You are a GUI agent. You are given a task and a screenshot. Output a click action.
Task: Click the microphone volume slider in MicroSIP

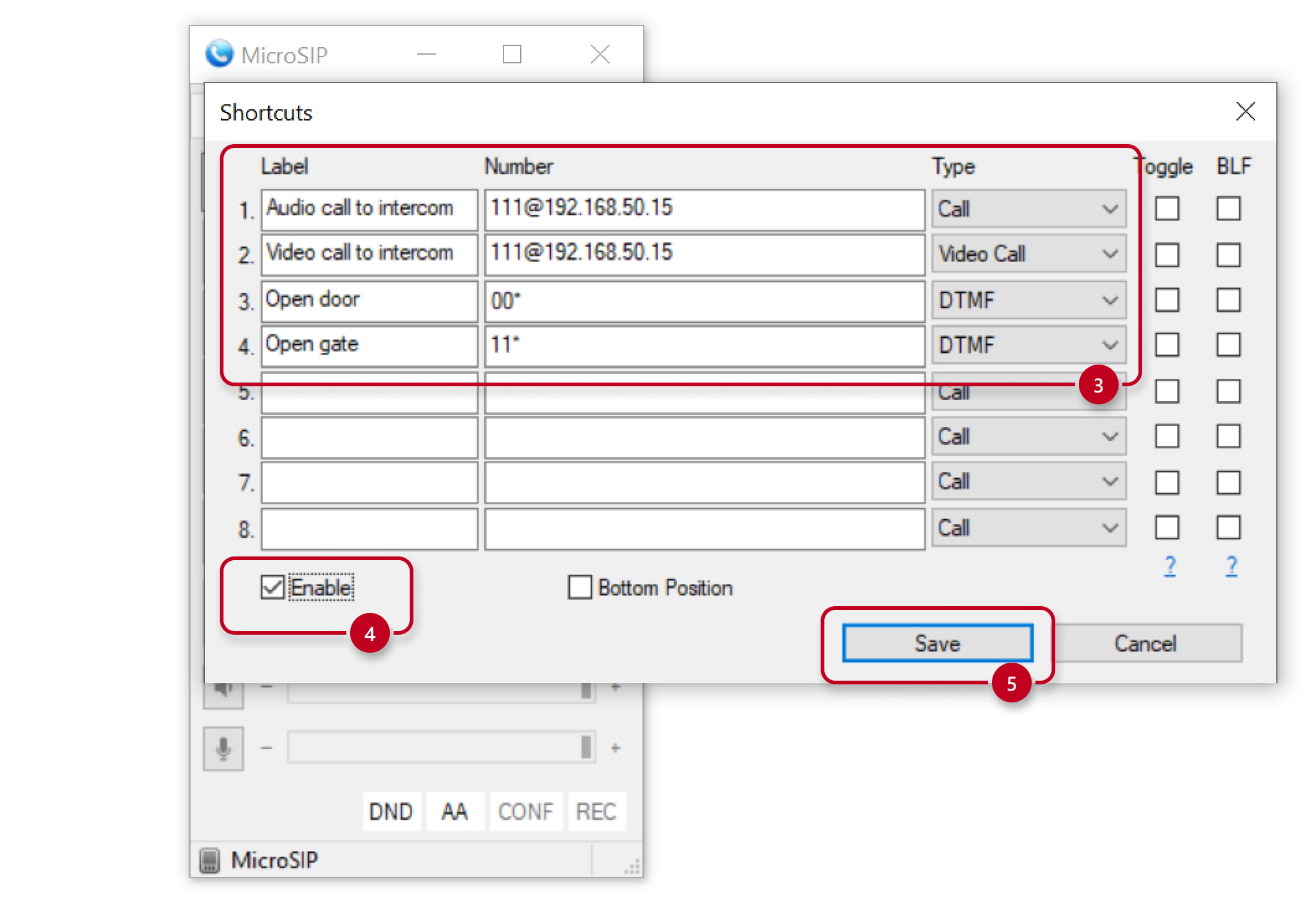point(441,747)
